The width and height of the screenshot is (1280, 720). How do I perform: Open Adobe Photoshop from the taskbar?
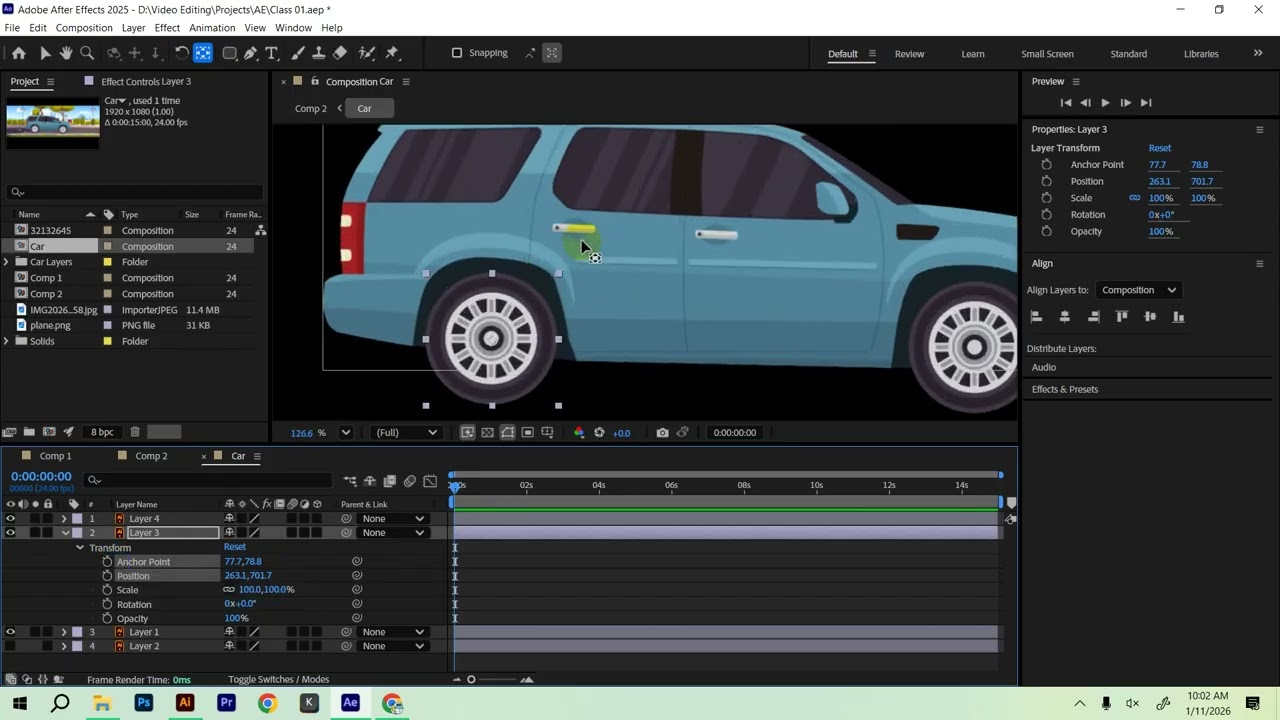pos(143,703)
